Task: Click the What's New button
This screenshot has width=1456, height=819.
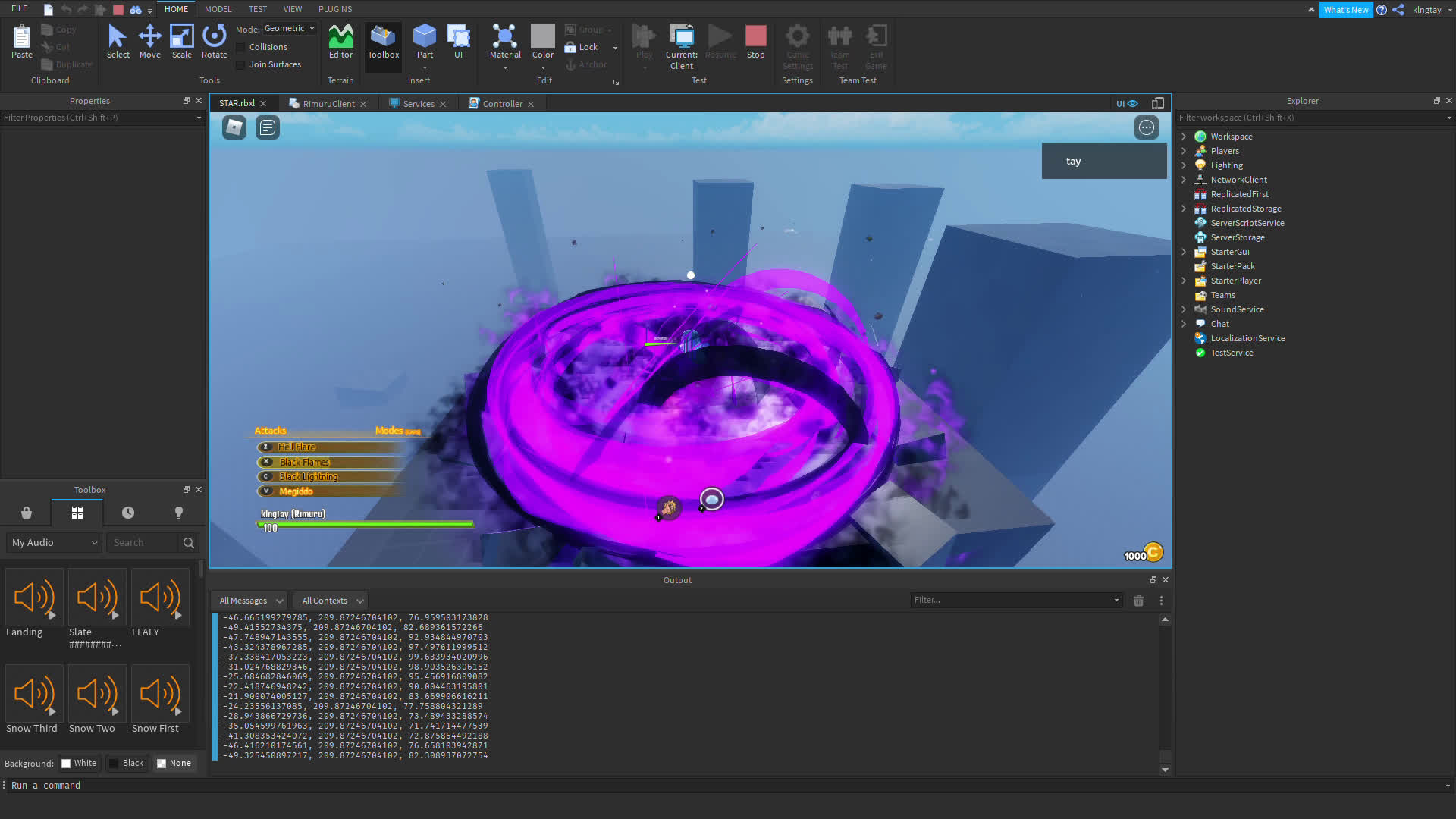Action: 1346,9
